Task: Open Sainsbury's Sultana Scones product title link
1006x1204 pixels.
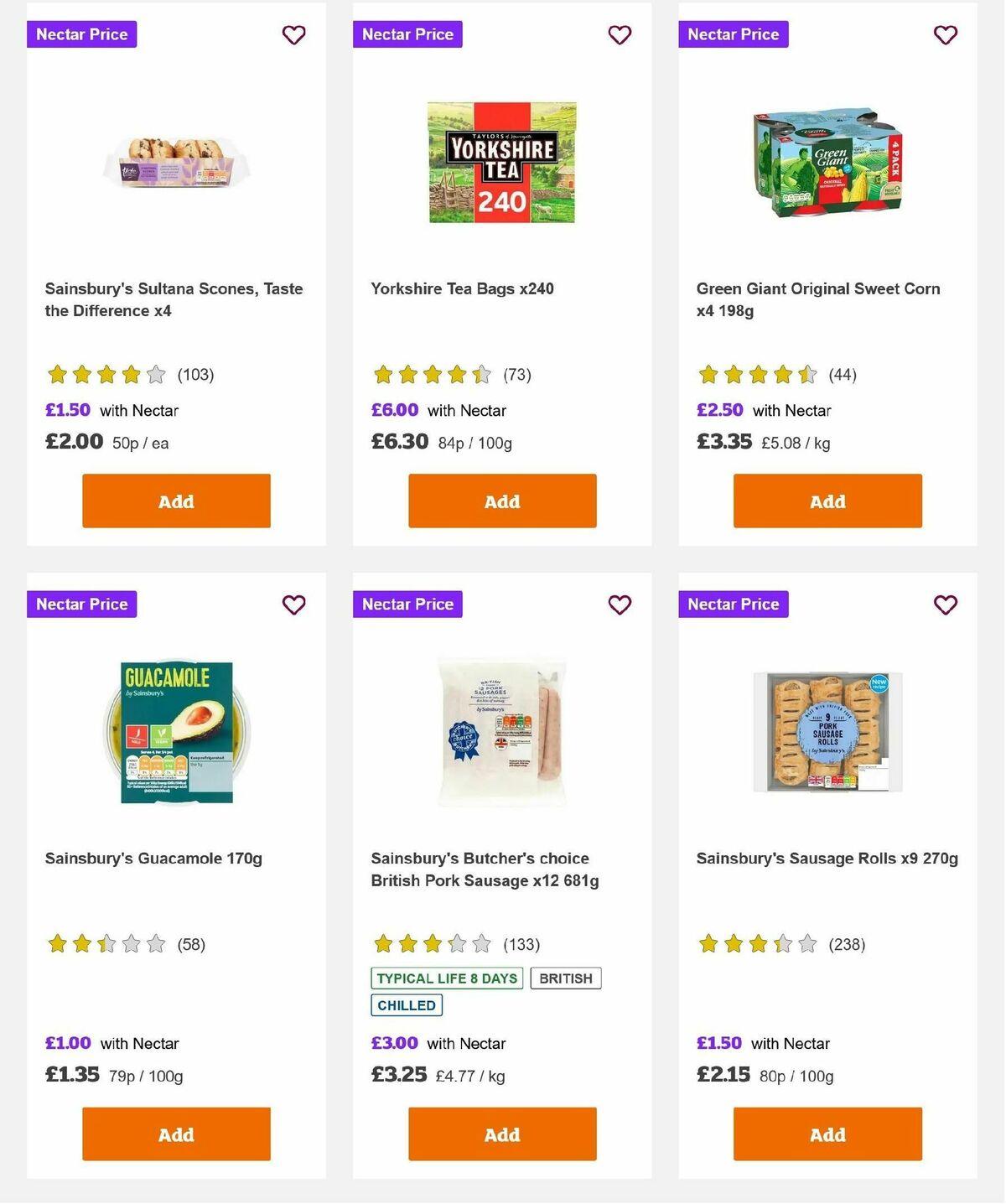Action: click(174, 299)
